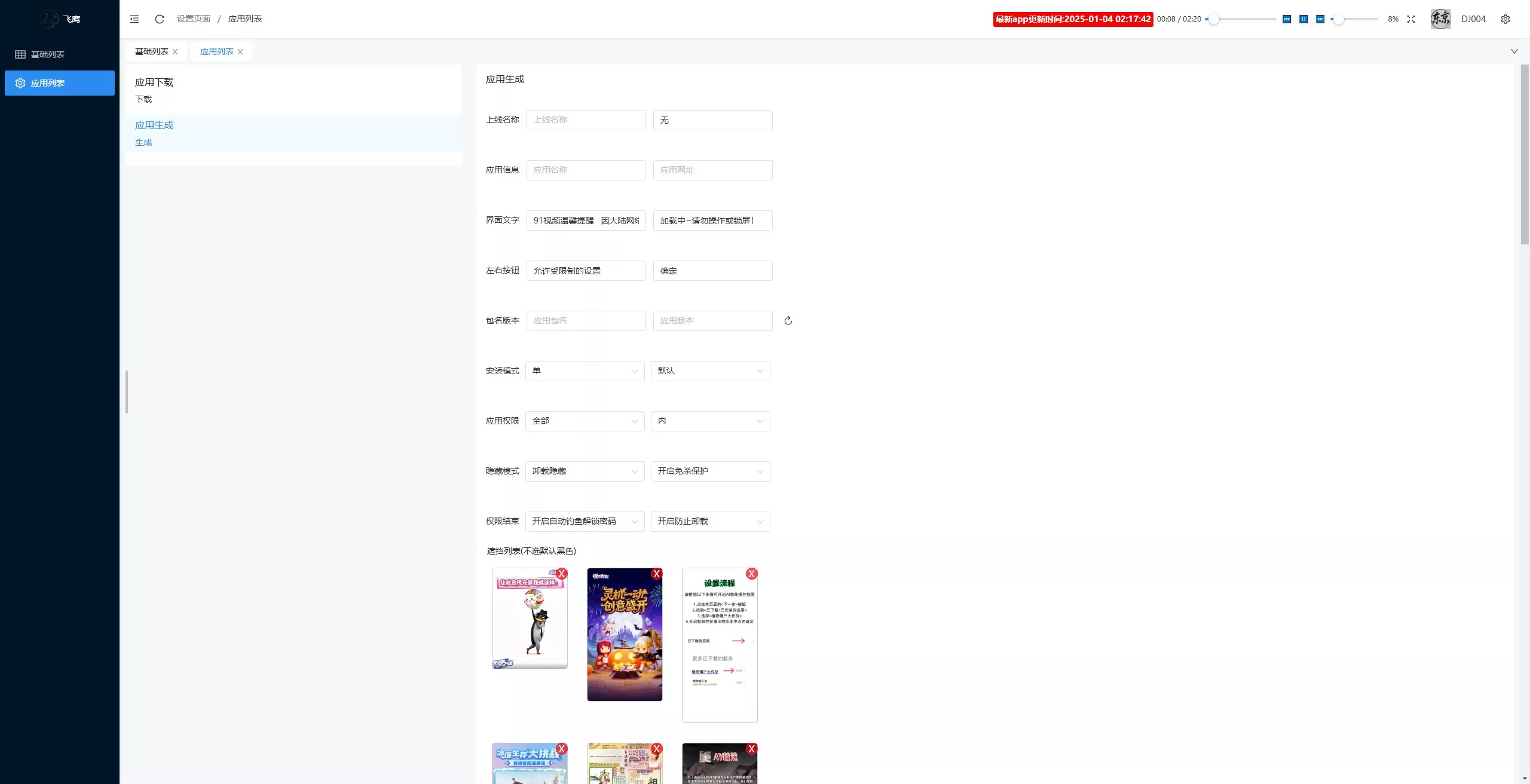
Task: Delete the 设置流程 overlay thumbnail
Action: tap(752, 574)
